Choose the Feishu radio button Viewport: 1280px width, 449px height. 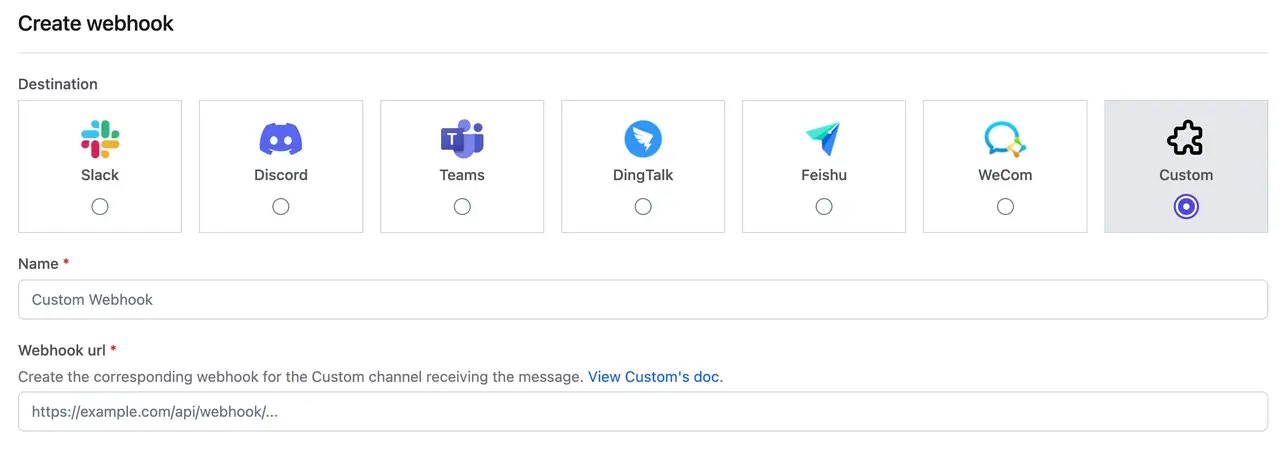tap(824, 206)
